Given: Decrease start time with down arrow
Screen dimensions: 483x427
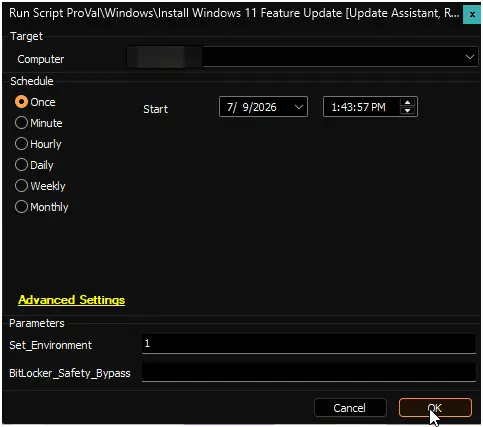Looking at the screenshot, I should click(x=407, y=111).
